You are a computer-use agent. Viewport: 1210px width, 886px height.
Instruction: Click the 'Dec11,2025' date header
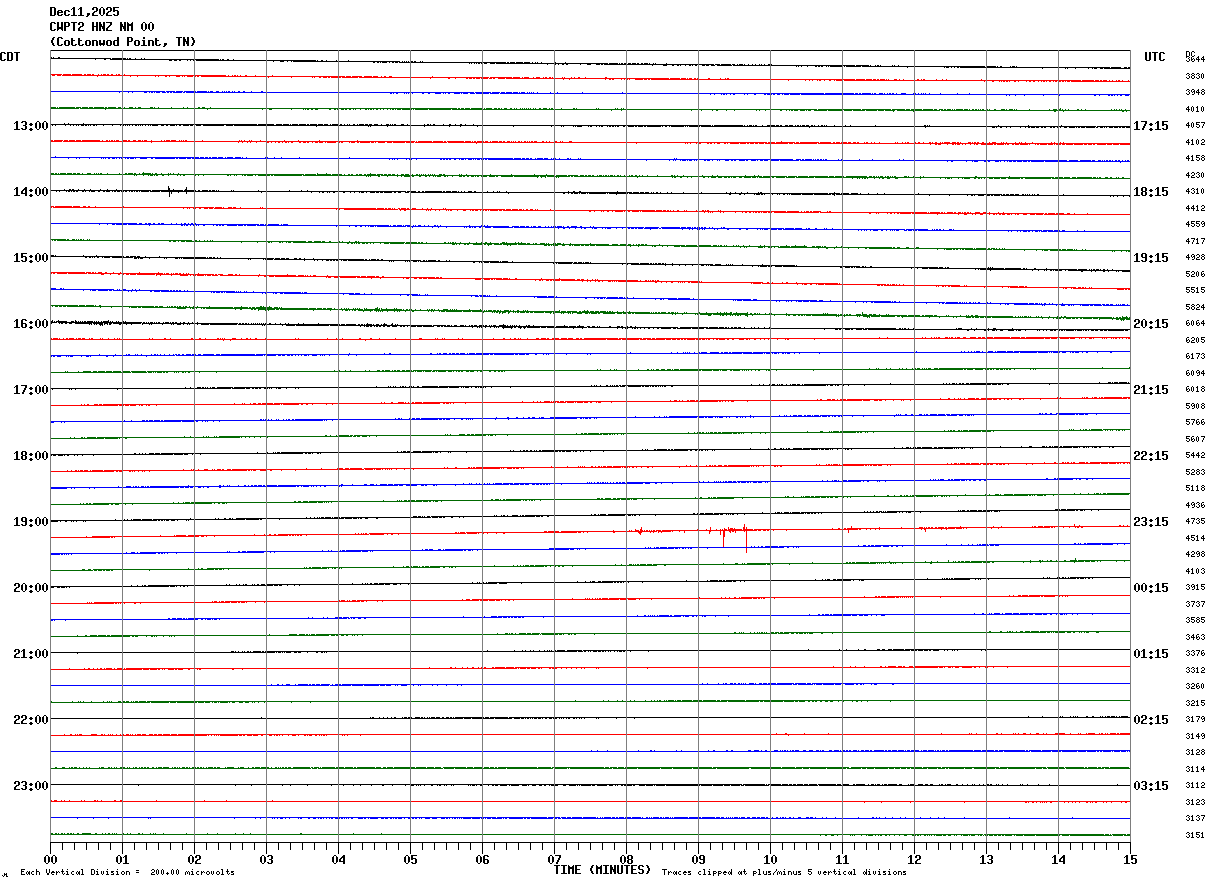click(x=84, y=12)
